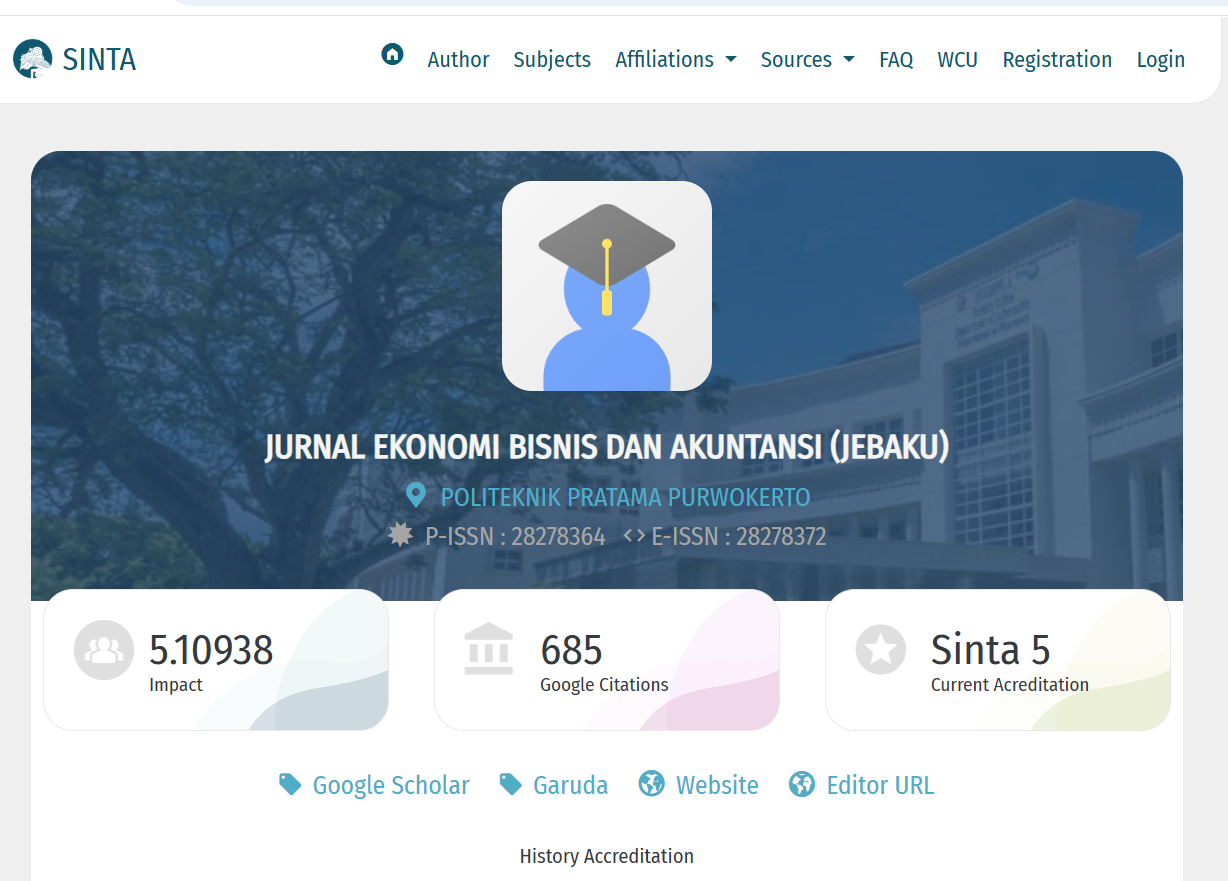1228x881 pixels.
Task: Click the globe icon beside Editor URL
Action: (802, 784)
